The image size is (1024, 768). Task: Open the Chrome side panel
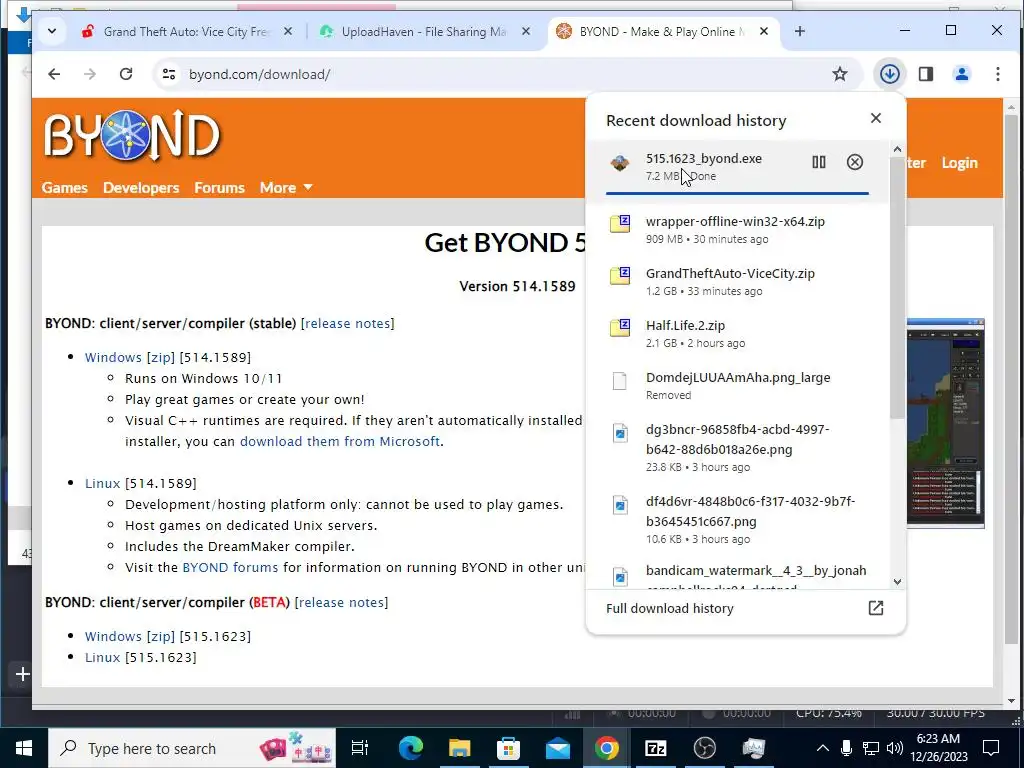click(925, 74)
